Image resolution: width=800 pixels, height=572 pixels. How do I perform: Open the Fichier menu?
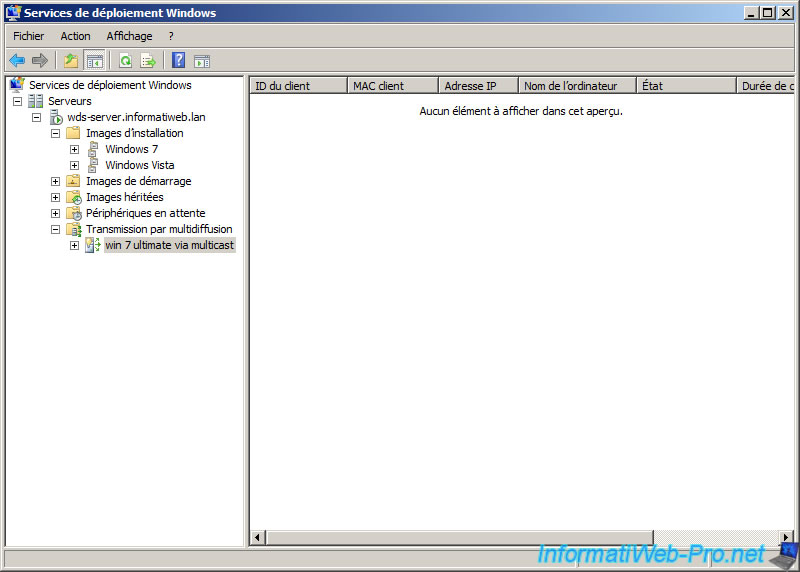coord(29,36)
